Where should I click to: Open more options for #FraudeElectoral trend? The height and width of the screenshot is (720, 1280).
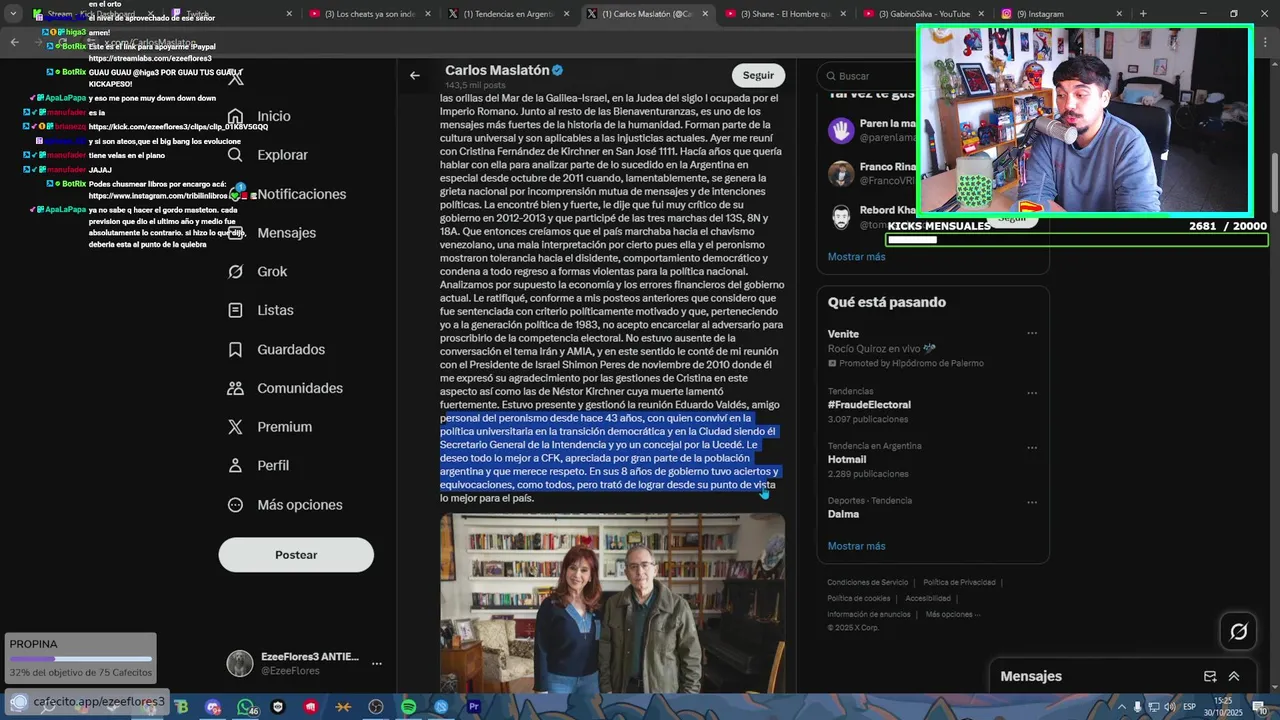[x=1032, y=391]
